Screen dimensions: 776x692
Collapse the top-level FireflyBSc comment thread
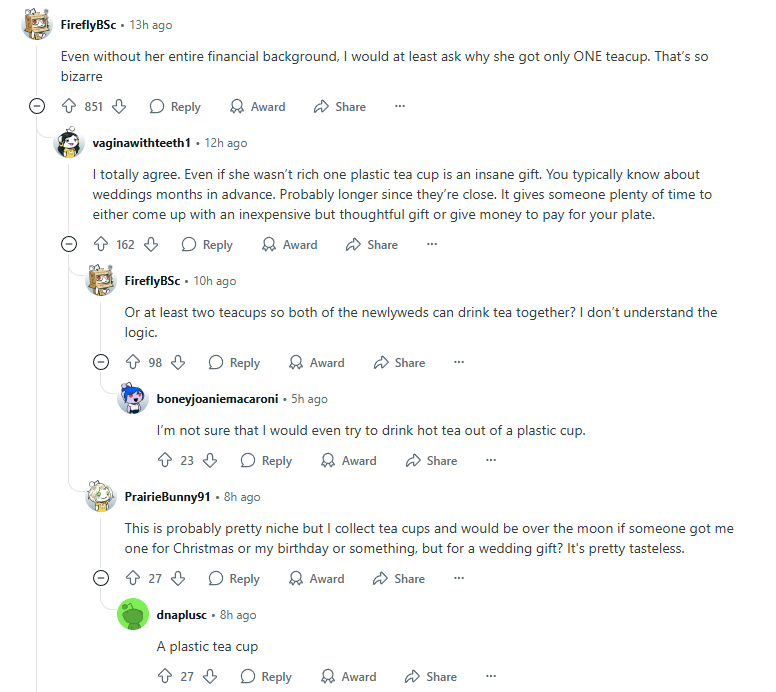pyautogui.click(x=37, y=106)
